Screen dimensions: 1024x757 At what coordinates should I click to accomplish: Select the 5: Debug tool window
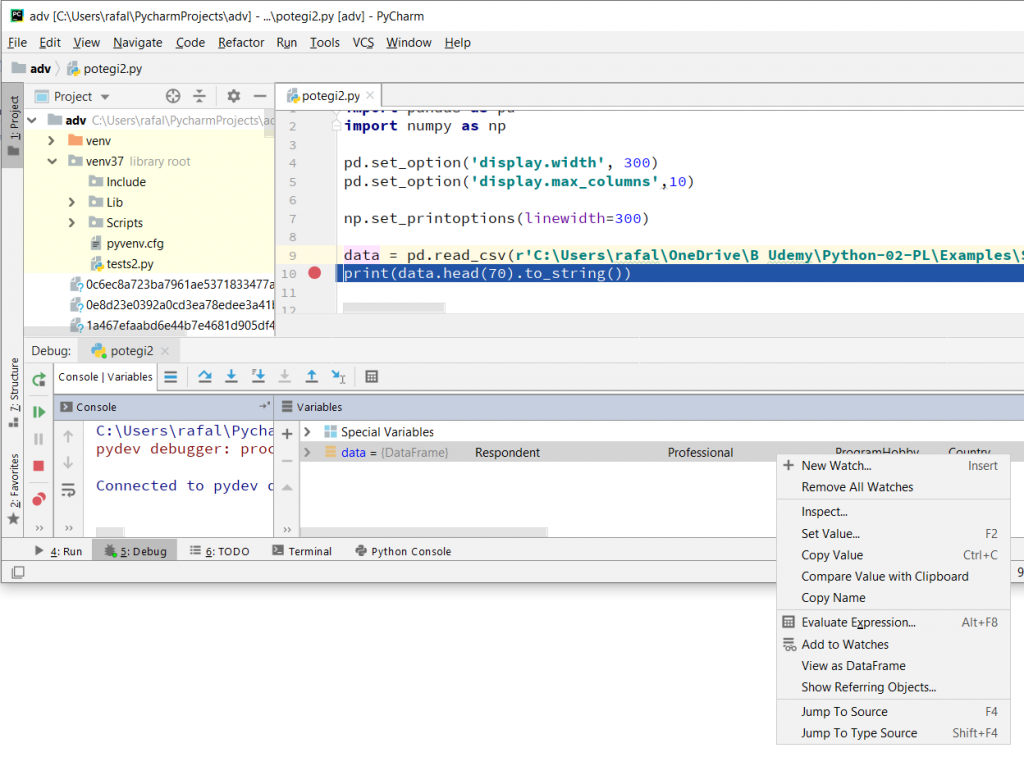135,551
